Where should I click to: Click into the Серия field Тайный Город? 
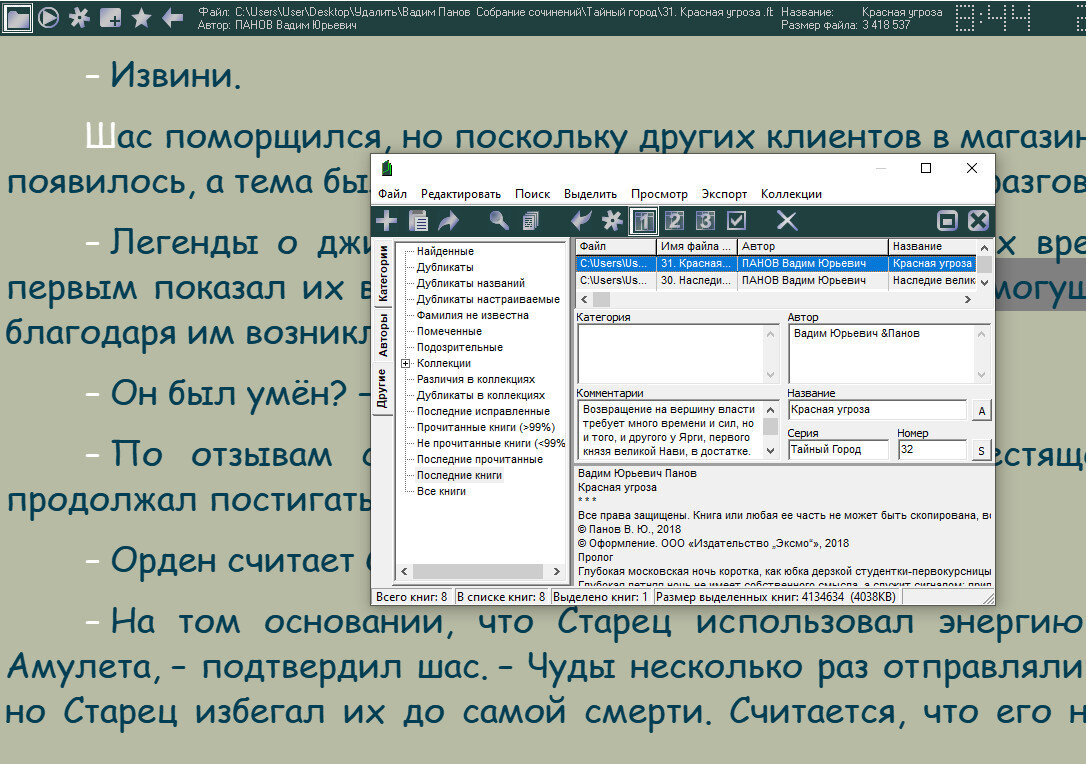pyautogui.click(x=838, y=450)
